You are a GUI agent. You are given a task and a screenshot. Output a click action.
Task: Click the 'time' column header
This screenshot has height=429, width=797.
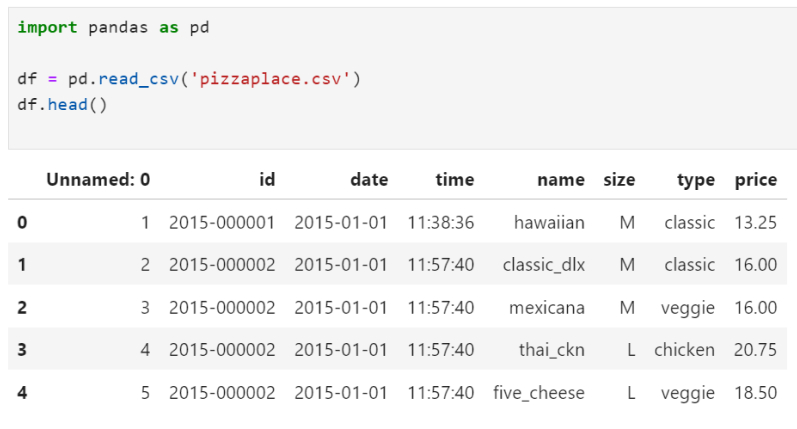tap(454, 180)
